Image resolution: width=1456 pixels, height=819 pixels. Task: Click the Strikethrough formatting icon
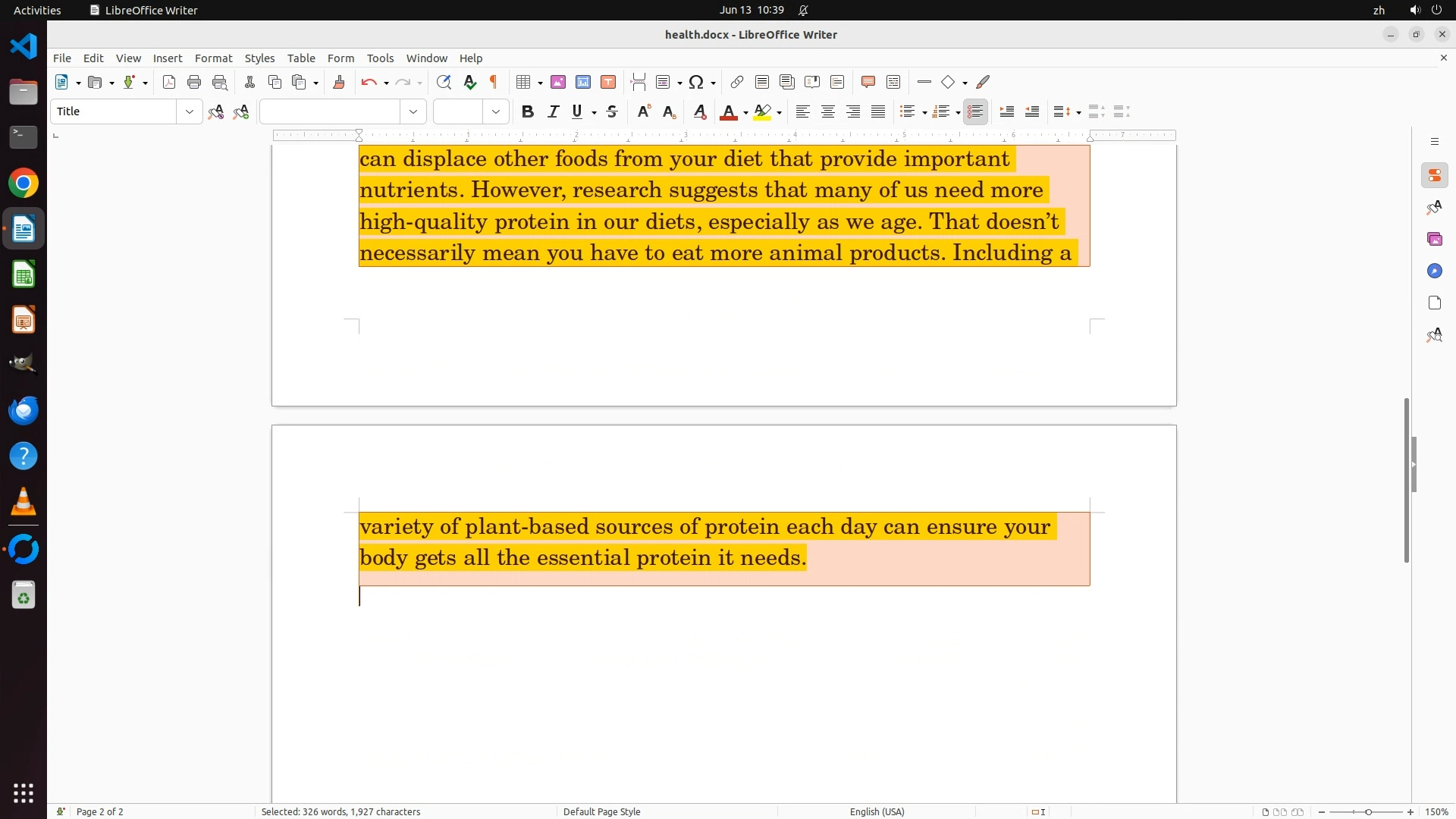[x=612, y=112]
